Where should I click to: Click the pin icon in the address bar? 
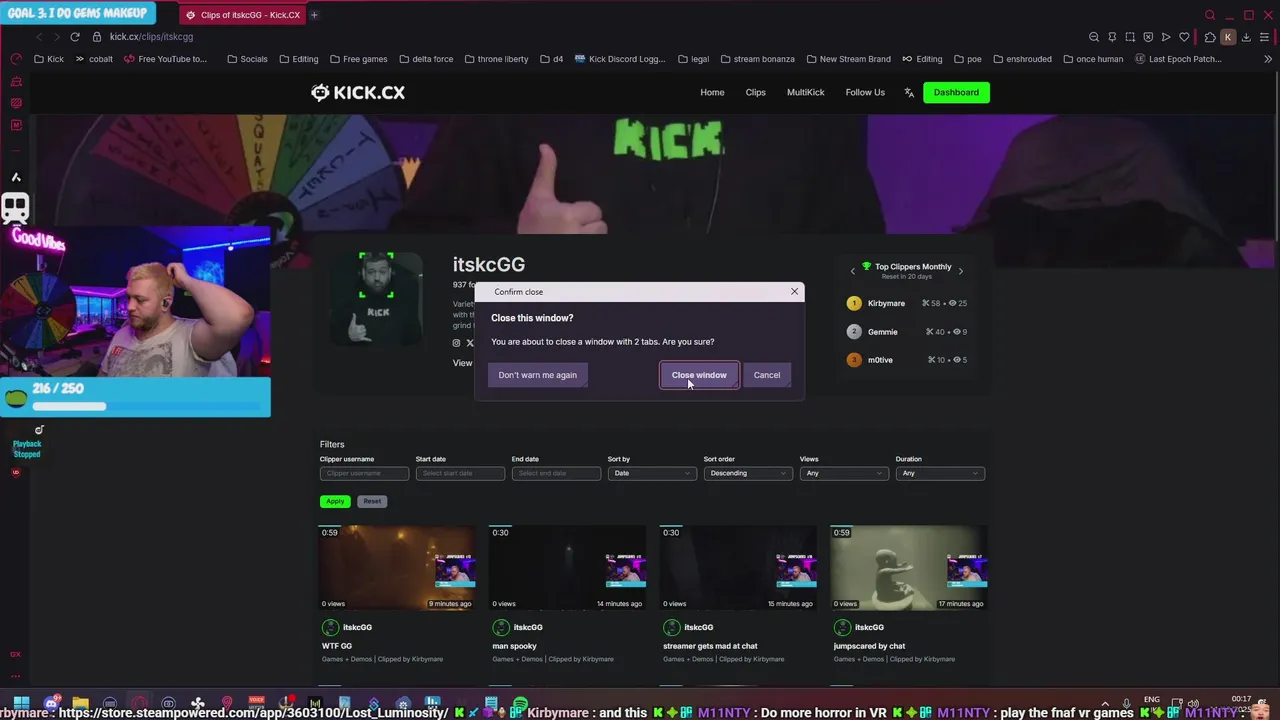click(1112, 37)
